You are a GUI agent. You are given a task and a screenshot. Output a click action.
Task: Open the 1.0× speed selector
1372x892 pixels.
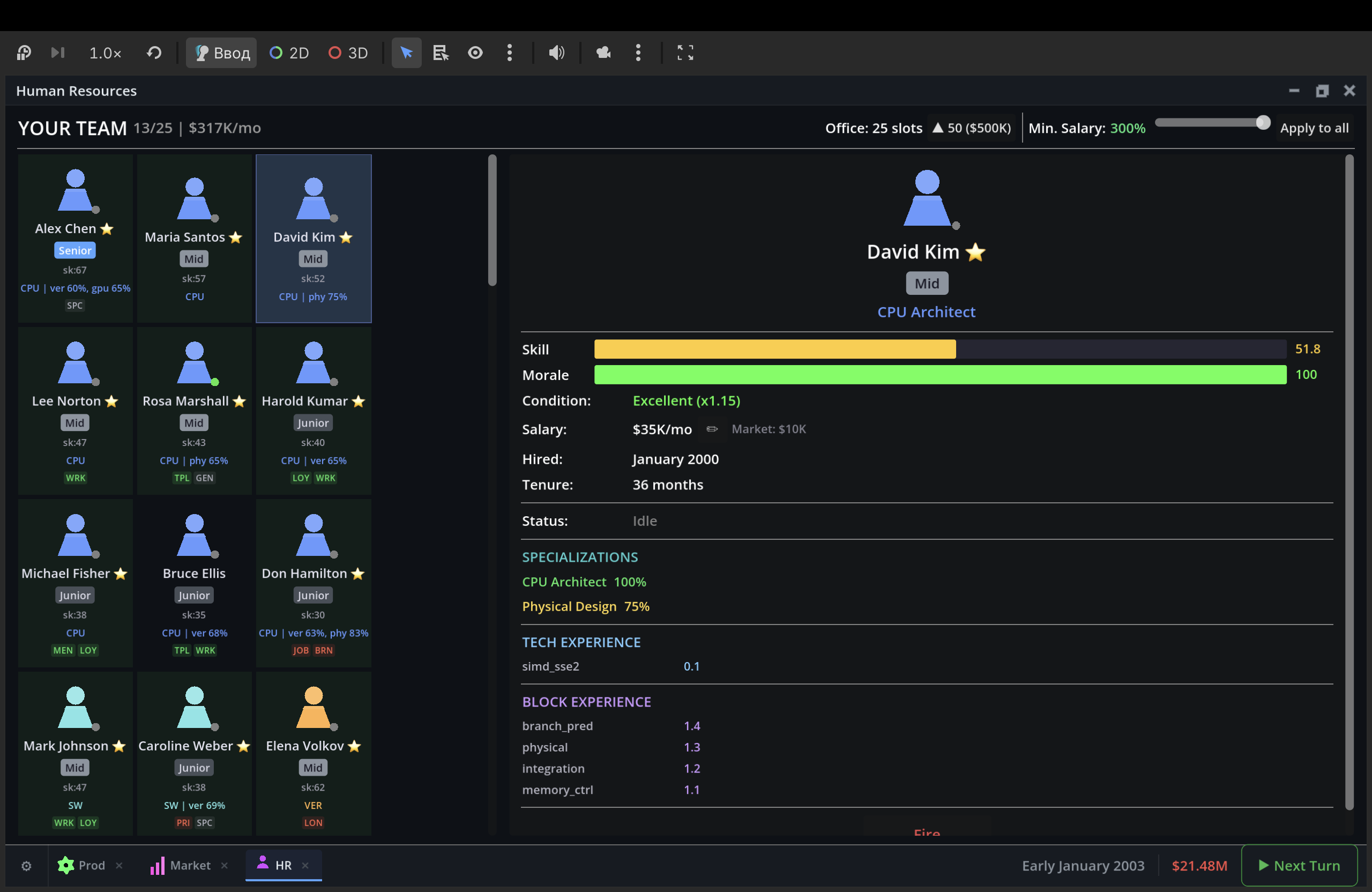[x=105, y=53]
